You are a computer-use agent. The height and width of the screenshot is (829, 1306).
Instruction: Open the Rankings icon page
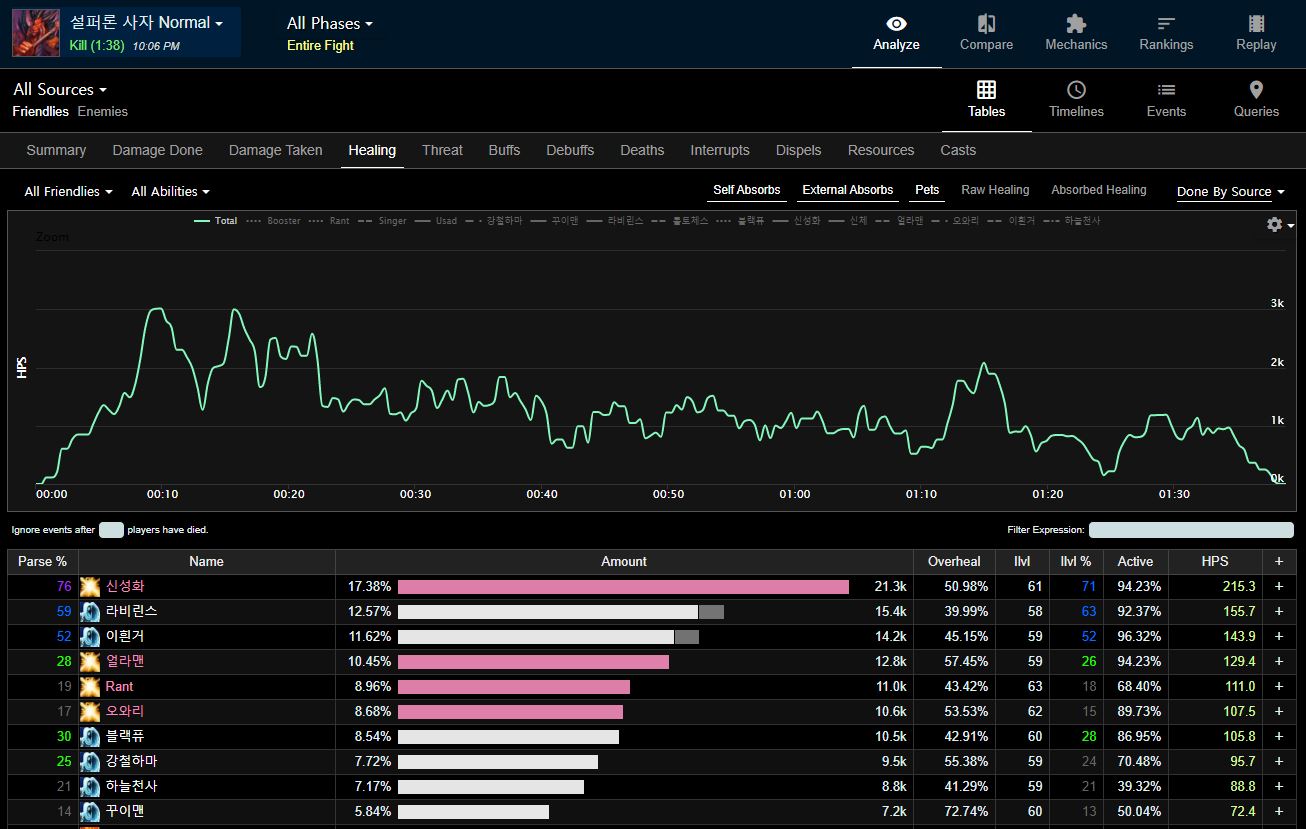[x=1166, y=24]
